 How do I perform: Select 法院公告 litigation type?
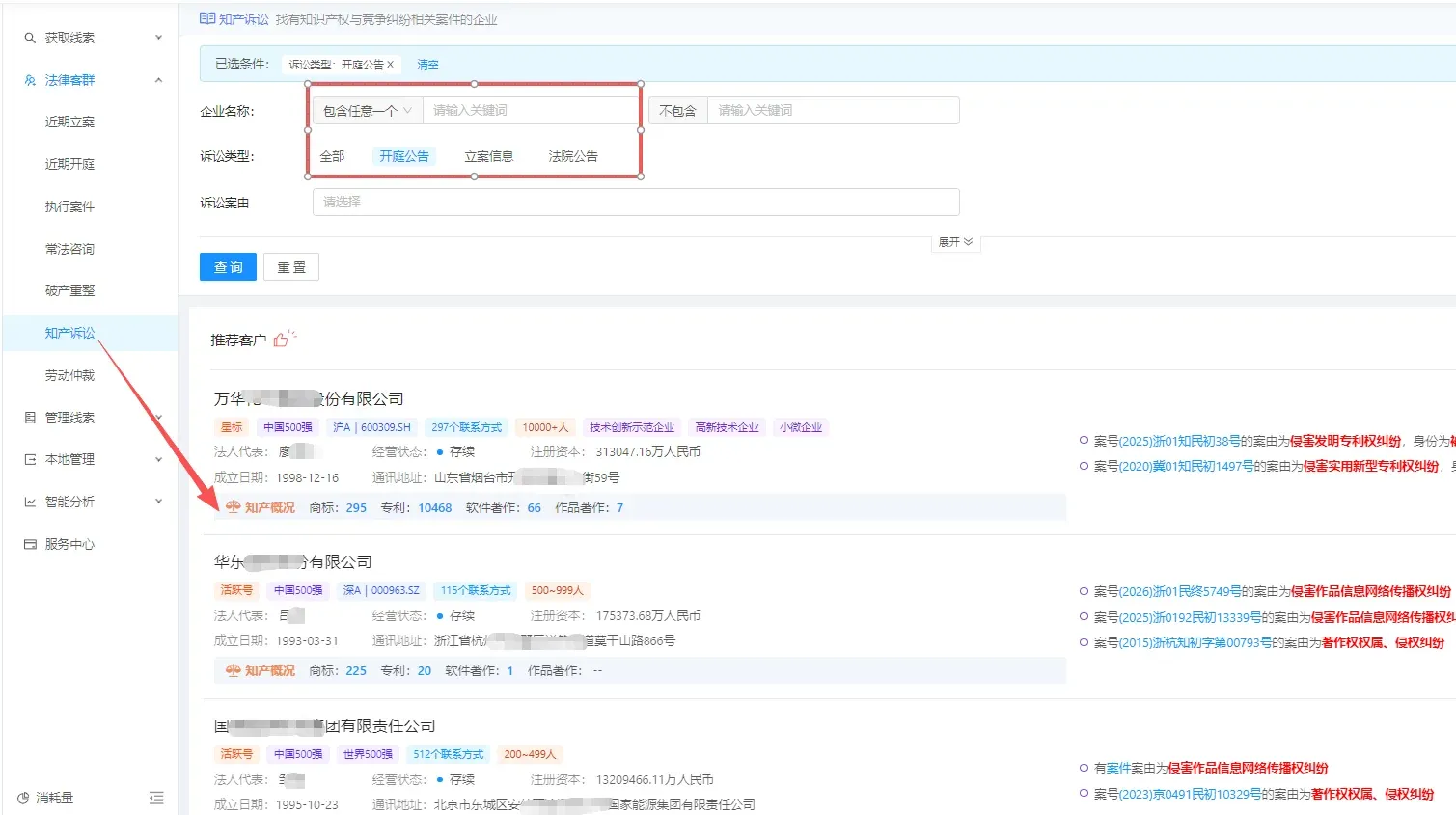[573, 156]
